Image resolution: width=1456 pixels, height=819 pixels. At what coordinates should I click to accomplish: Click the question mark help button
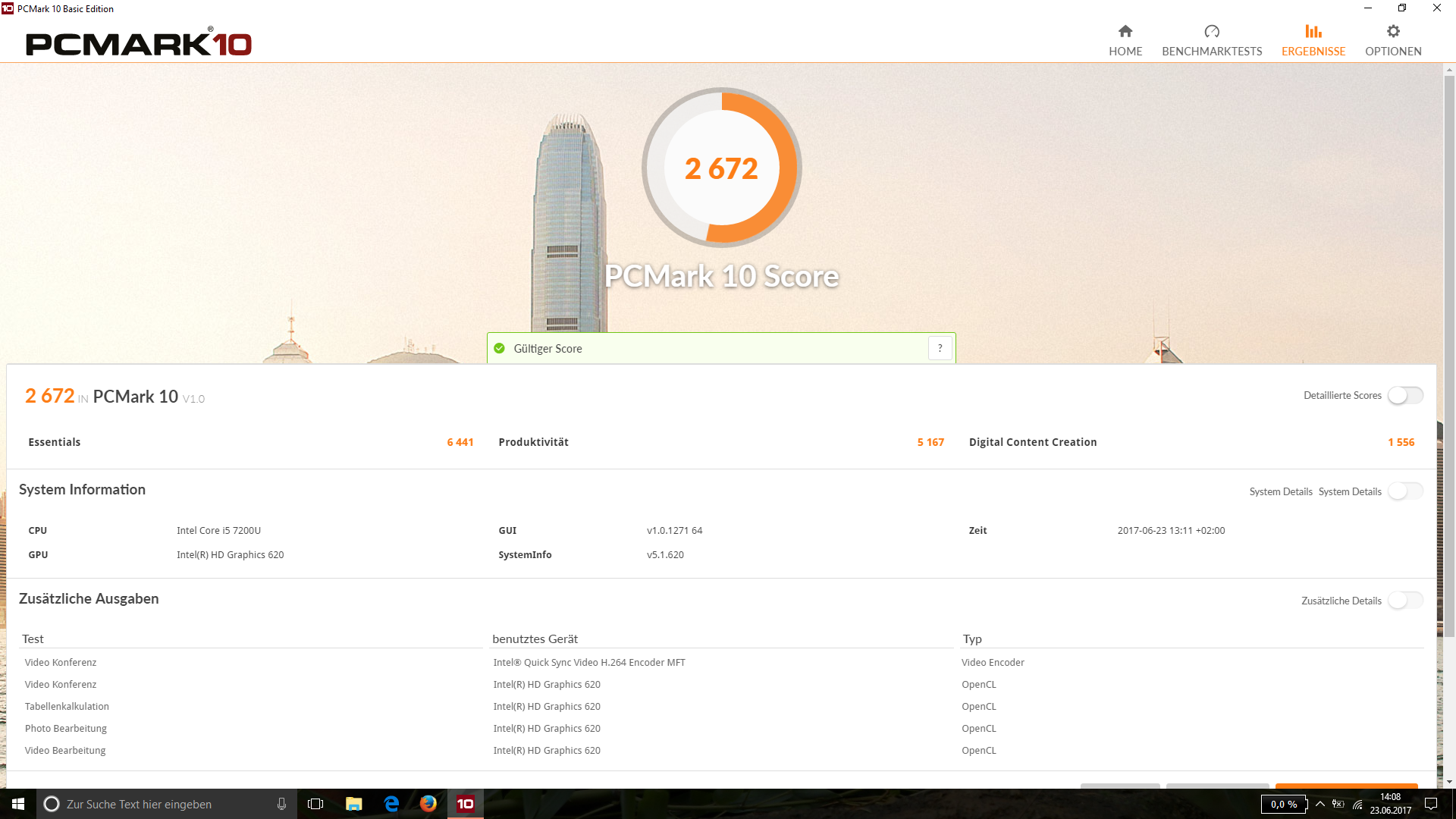click(x=940, y=348)
